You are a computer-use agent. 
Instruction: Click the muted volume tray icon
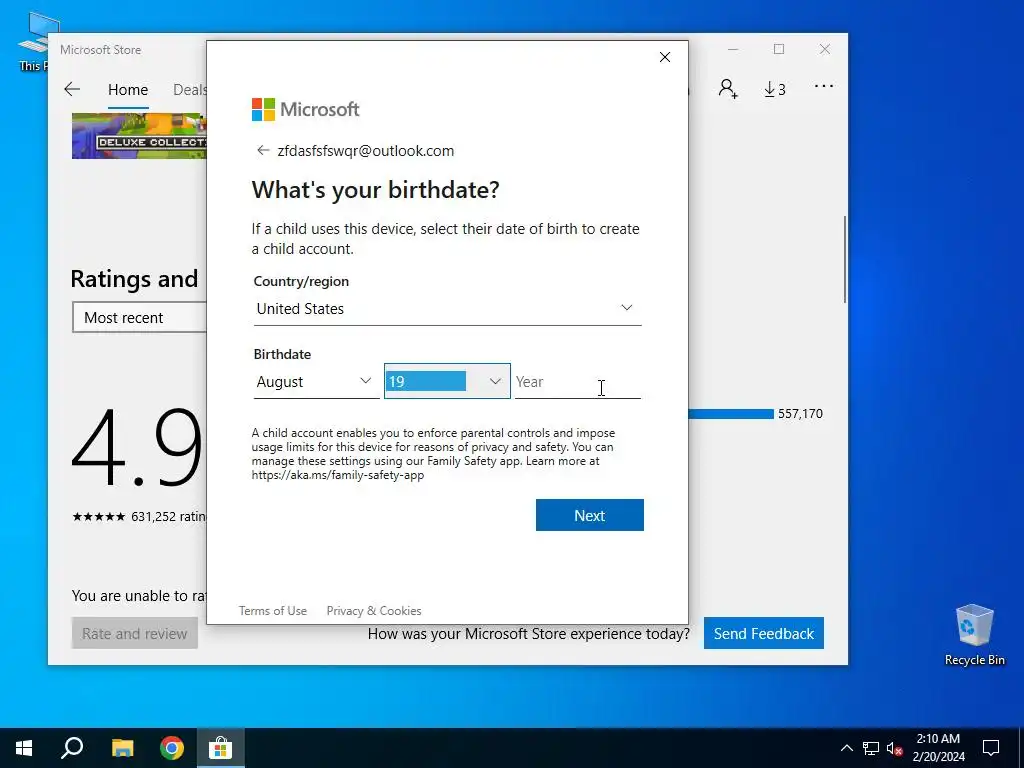[894, 748]
